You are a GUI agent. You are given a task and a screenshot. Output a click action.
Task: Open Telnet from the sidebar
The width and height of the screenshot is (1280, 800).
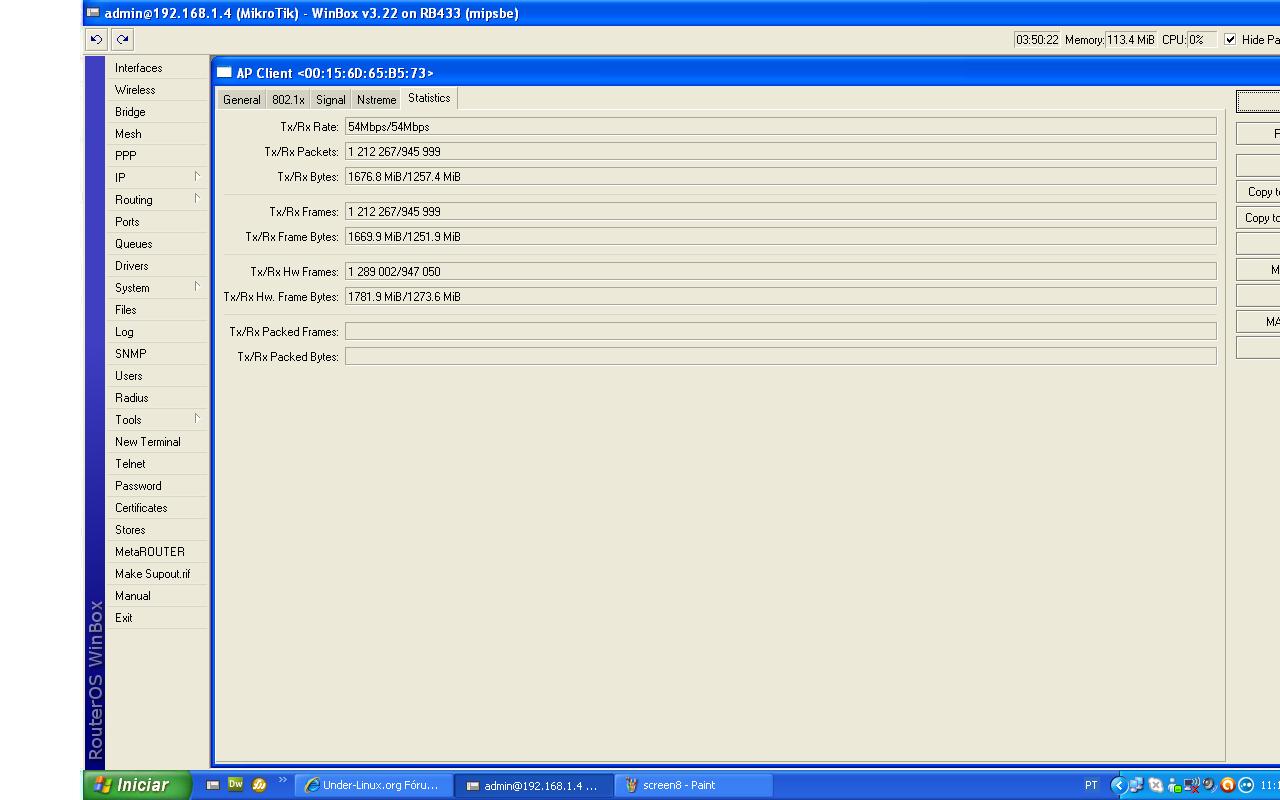[x=130, y=464]
